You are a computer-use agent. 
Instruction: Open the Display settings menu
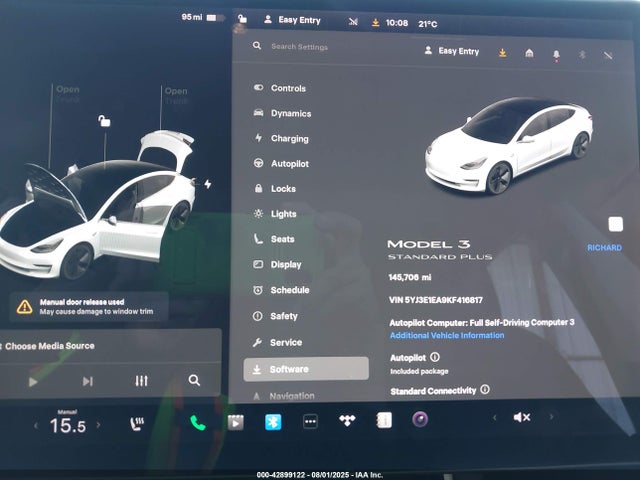coord(277,264)
